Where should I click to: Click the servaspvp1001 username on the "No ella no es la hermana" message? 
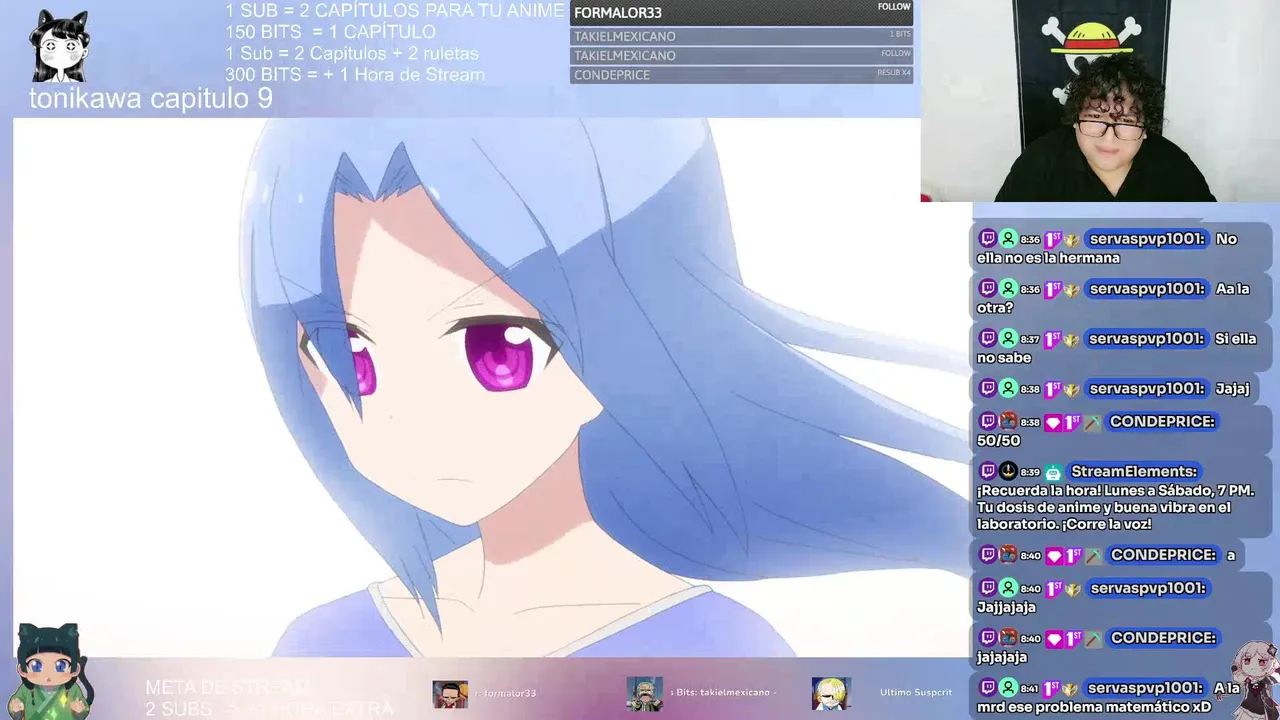(1147, 239)
